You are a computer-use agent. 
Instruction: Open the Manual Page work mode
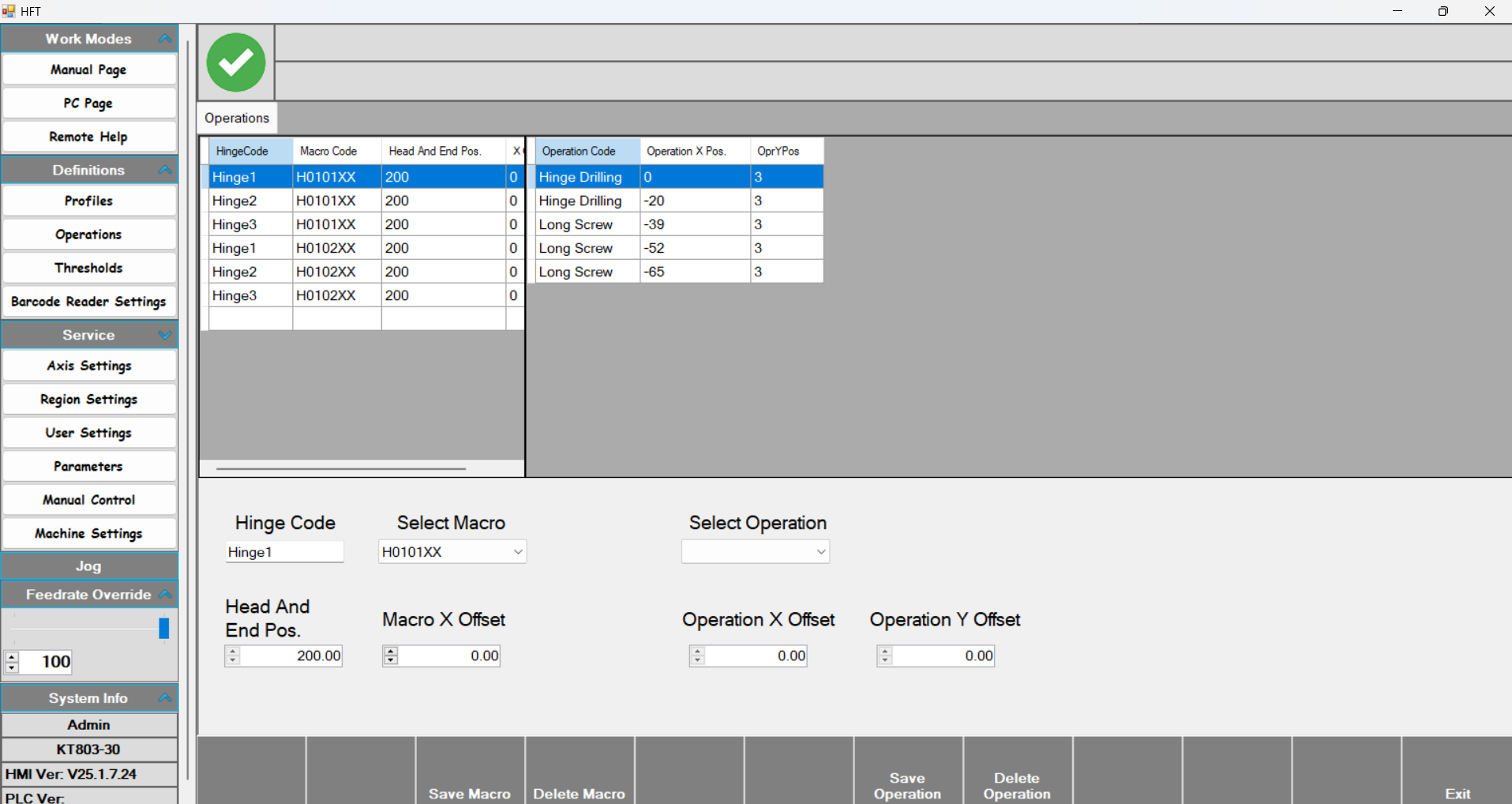(88, 70)
